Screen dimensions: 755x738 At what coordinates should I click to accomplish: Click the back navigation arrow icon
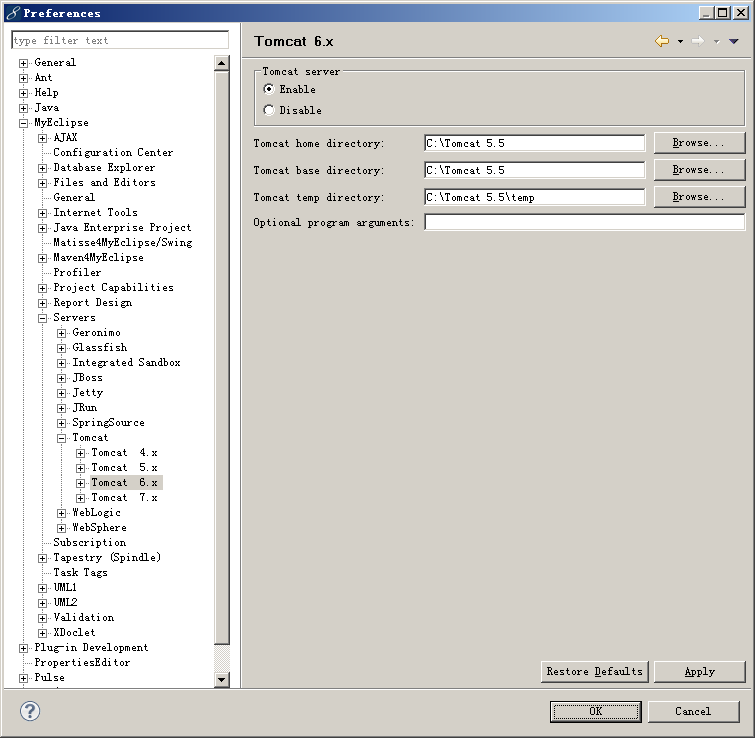click(662, 41)
